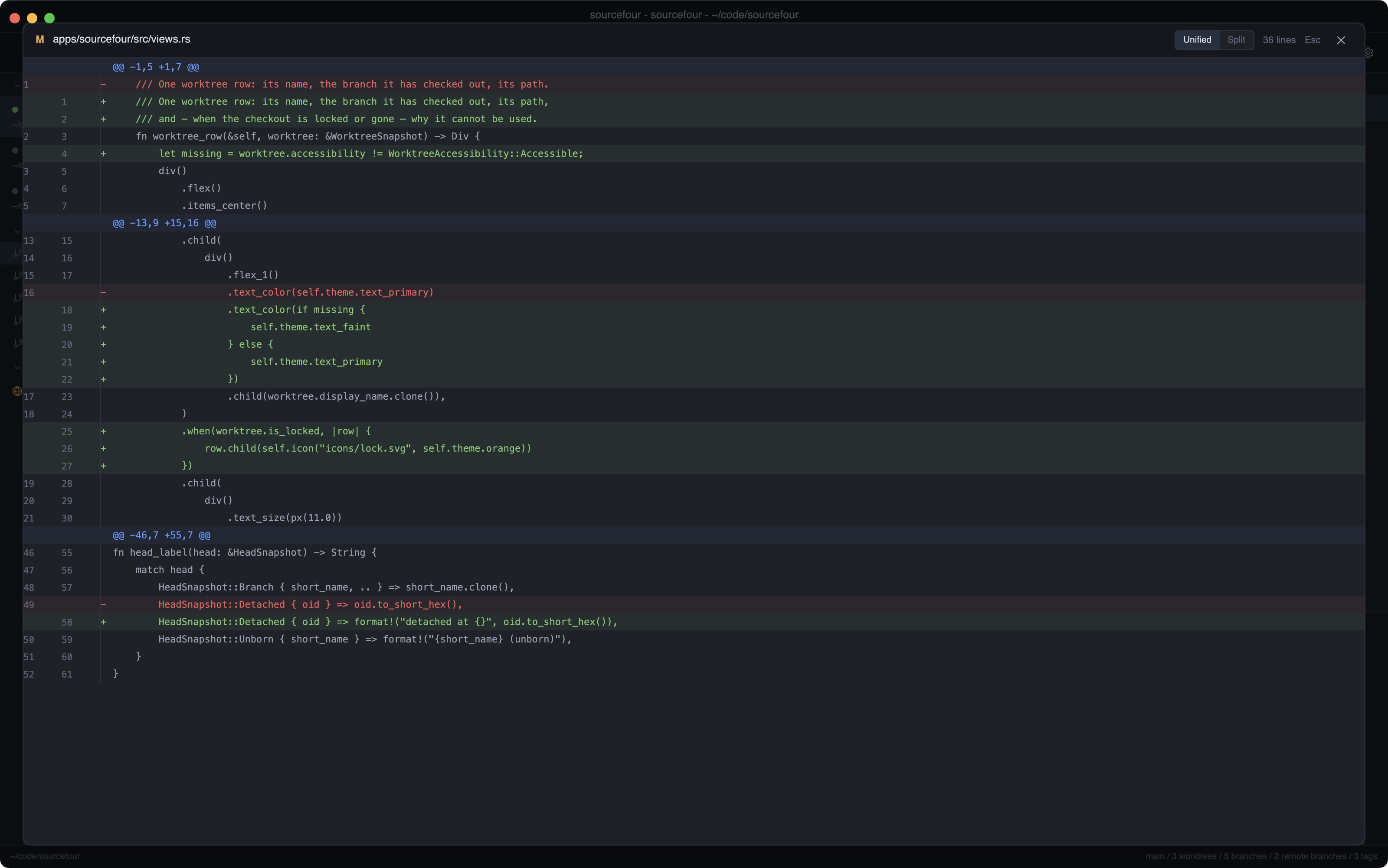Click the '.flex_1()' context line

pyautogui.click(x=694, y=275)
